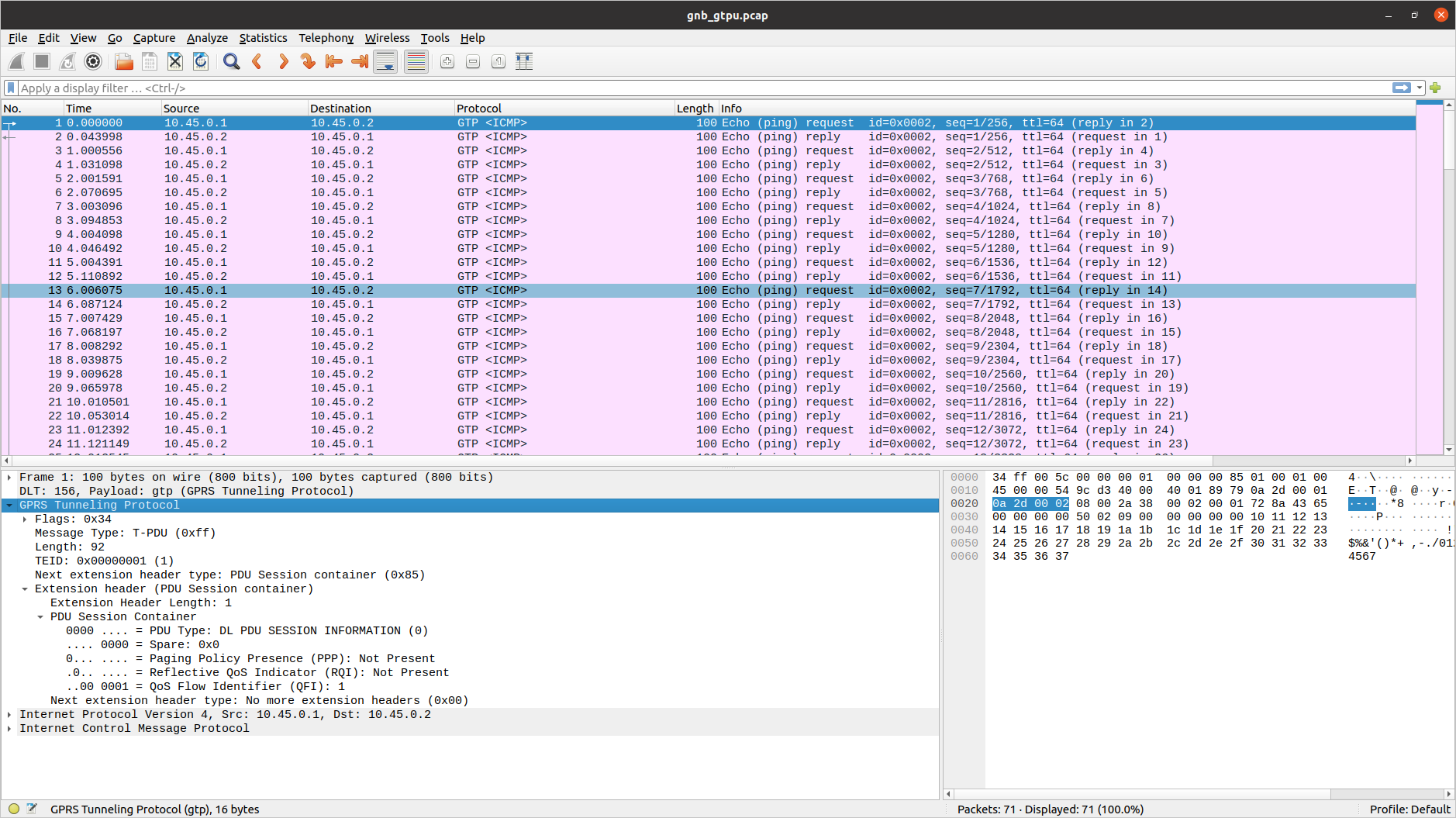Viewport: 1456px width, 818px height.
Task: Open the display filter history dropdown
Action: (1420, 88)
